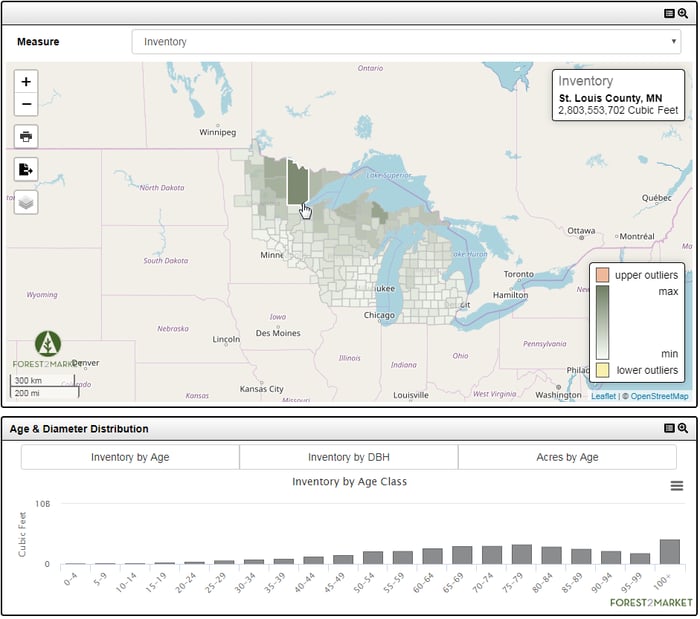The width and height of the screenshot is (700, 619).
Task: Select highlighted St. Louis County on map
Action: tap(297, 183)
